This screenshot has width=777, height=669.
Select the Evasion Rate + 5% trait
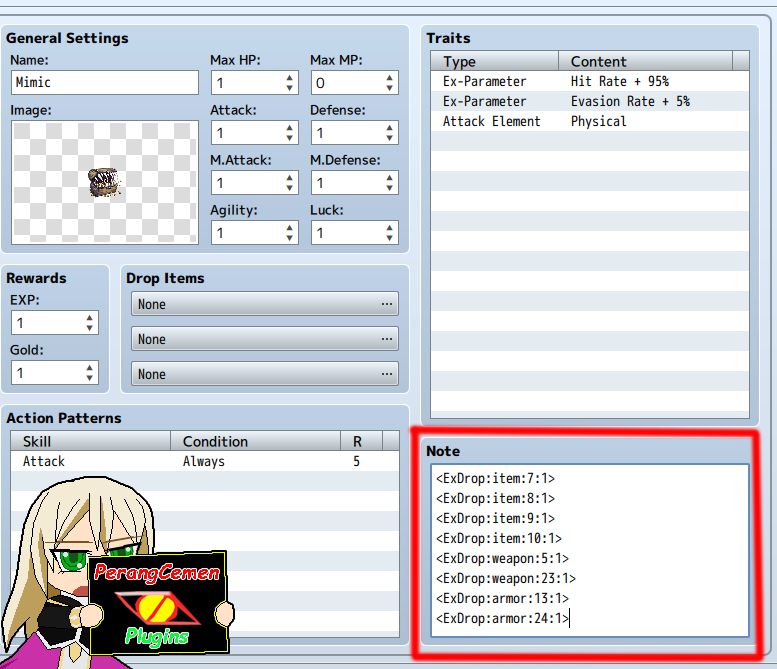pyautogui.click(x=590, y=101)
